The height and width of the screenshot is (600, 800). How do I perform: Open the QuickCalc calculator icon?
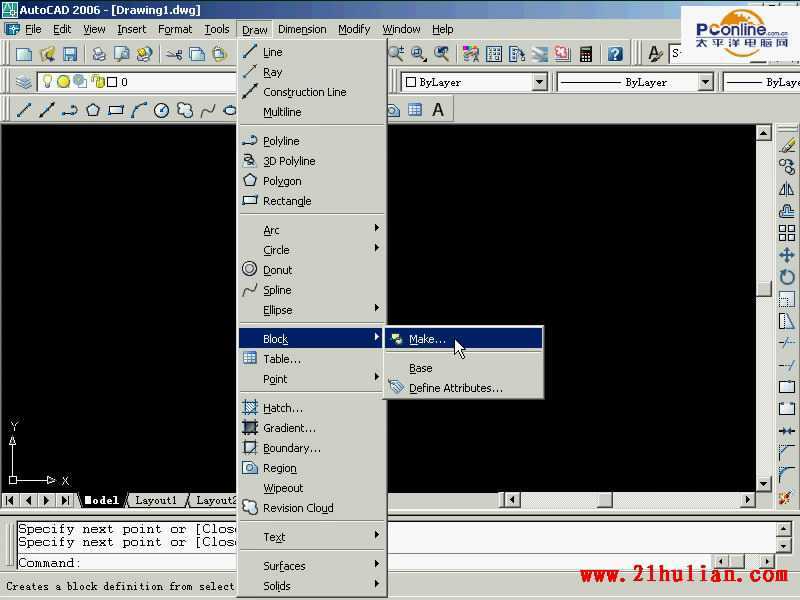tap(585, 54)
